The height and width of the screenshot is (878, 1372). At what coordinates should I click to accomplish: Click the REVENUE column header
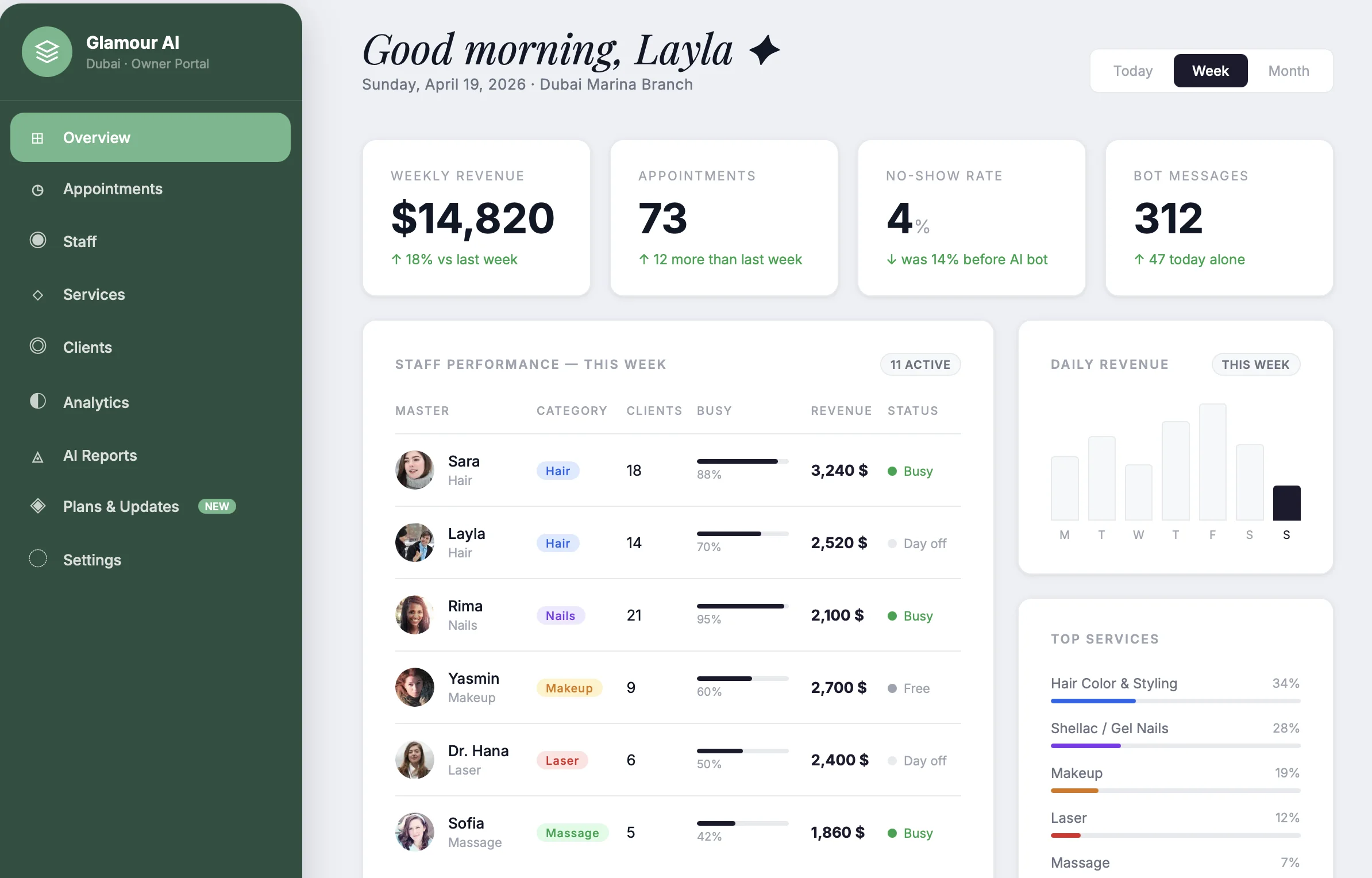click(x=841, y=411)
